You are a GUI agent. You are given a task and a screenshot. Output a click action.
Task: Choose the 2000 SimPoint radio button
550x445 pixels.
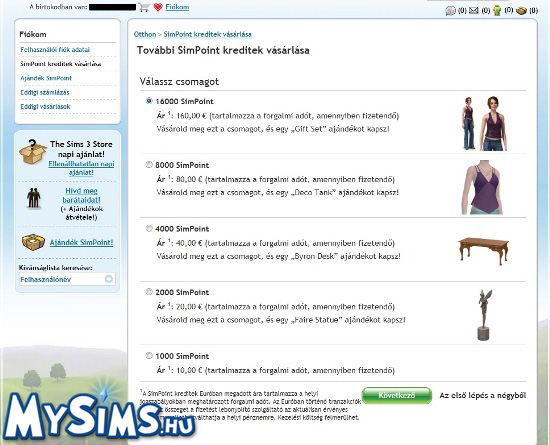tap(149, 292)
